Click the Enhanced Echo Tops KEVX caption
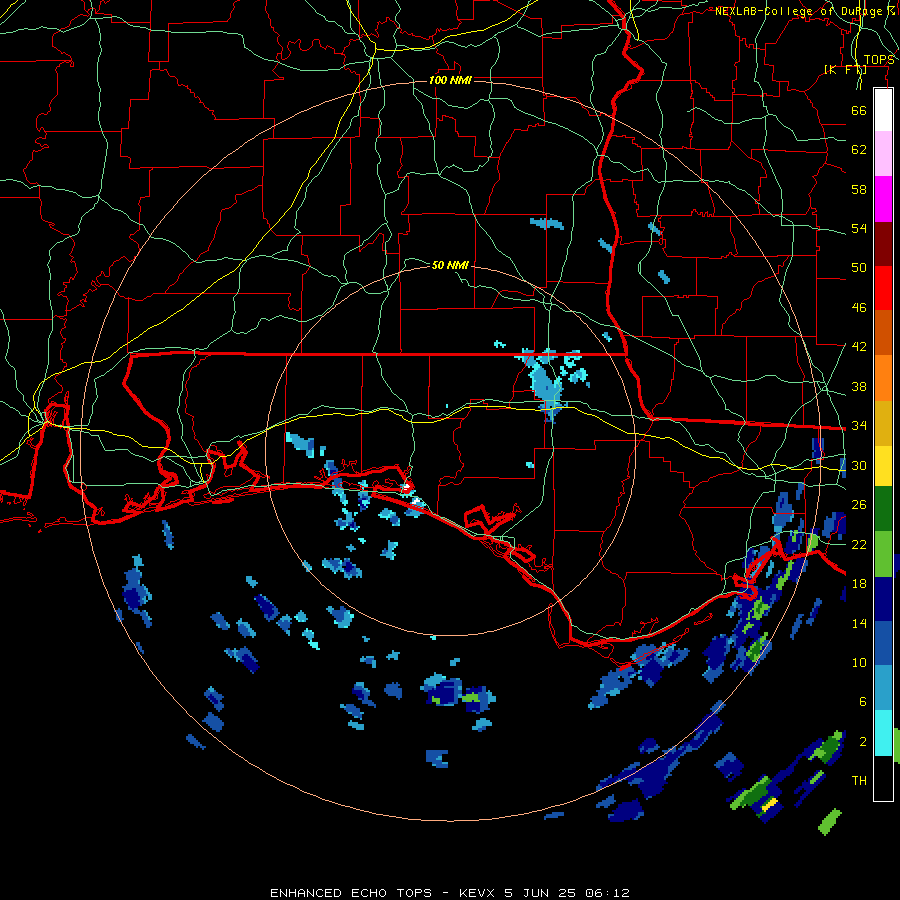 click(450, 893)
